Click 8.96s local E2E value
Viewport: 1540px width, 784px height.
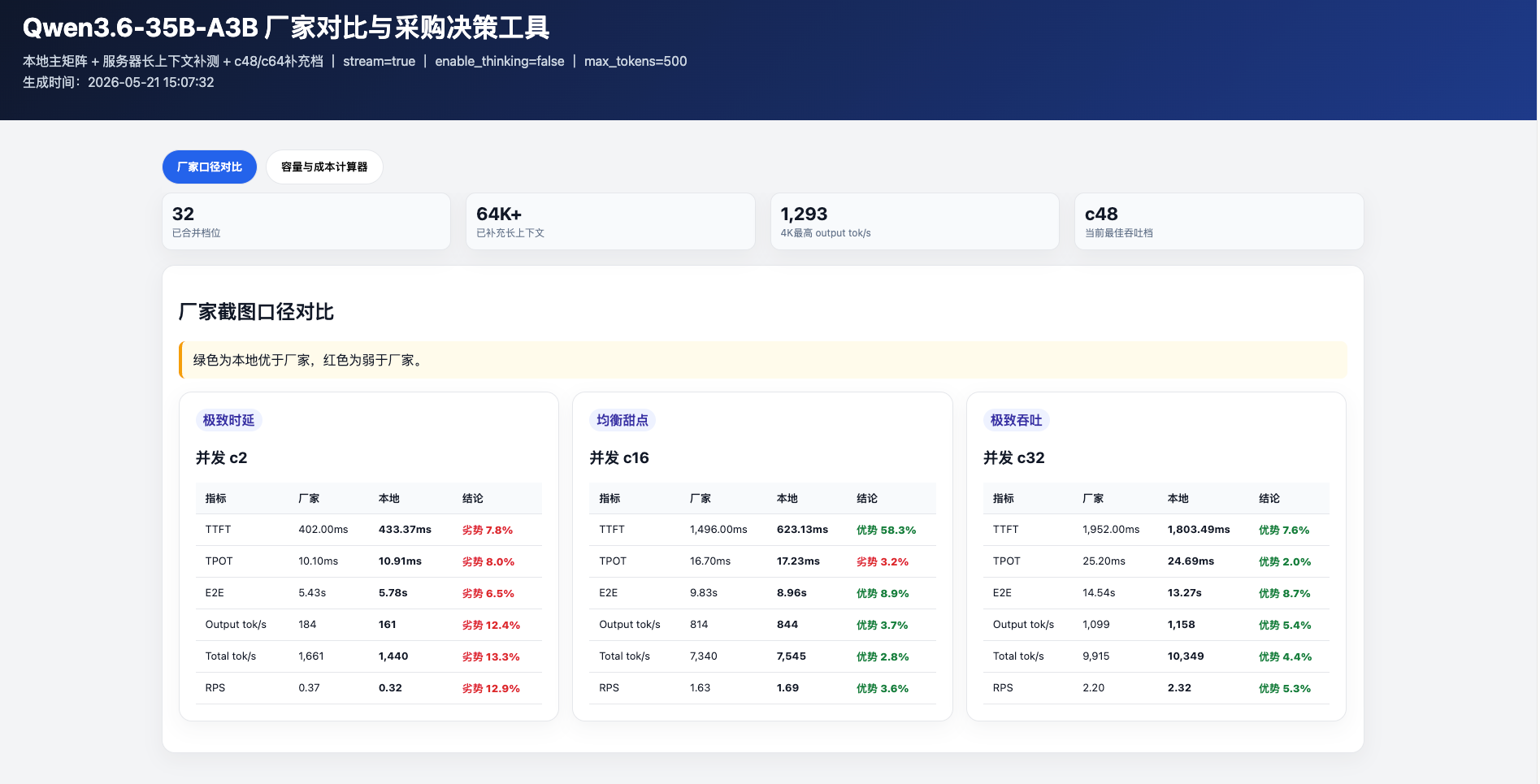point(792,593)
